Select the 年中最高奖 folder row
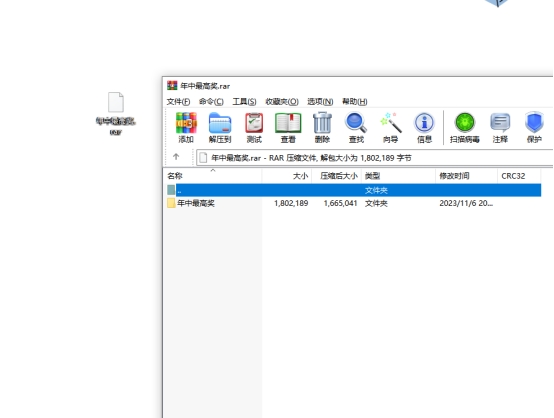This screenshot has height=418, width=554. point(354,203)
